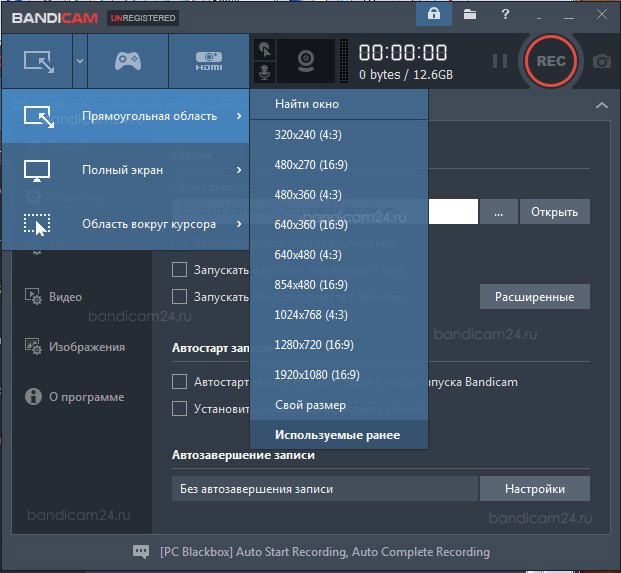
Task: Select the 640x360 (16:9) size
Action: click(339, 225)
